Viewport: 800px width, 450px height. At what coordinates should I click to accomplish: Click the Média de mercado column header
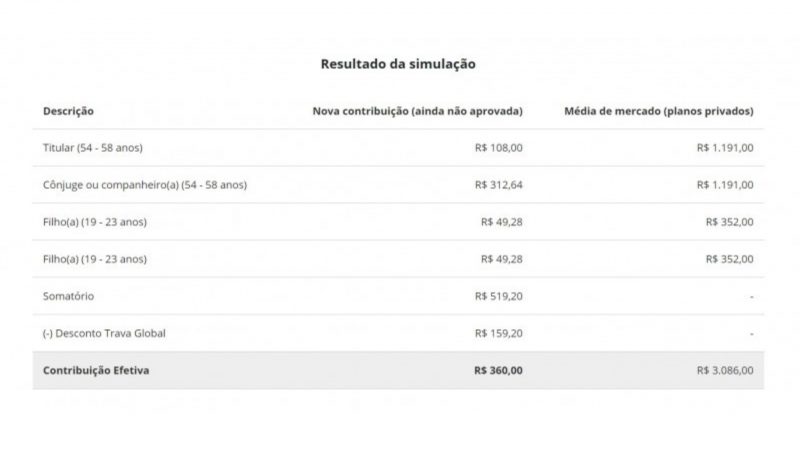point(659,111)
